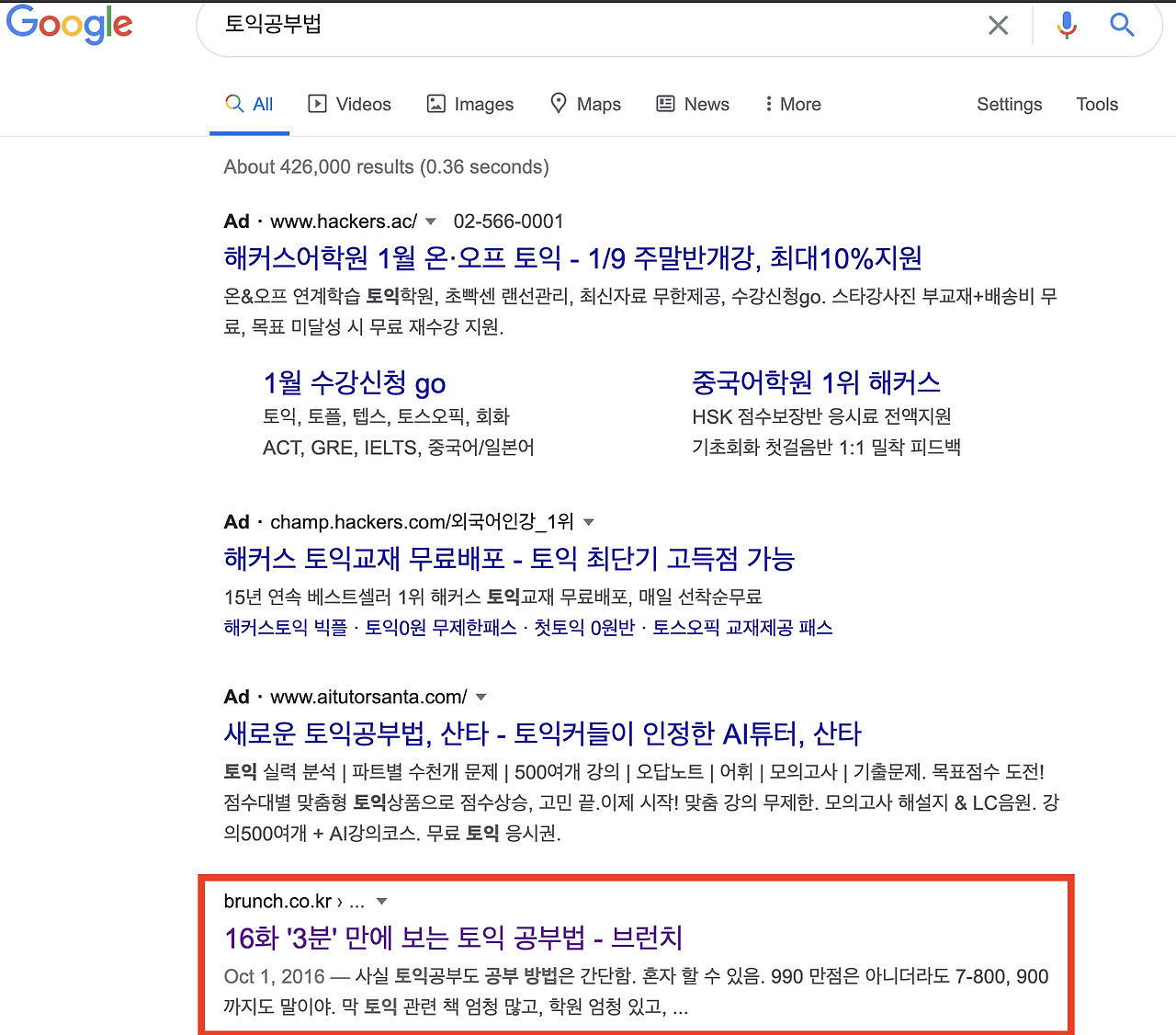Expand the dropdown arrow next to brunch.co.kr
The height and width of the screenshot is (1035, 1176).
381,902
